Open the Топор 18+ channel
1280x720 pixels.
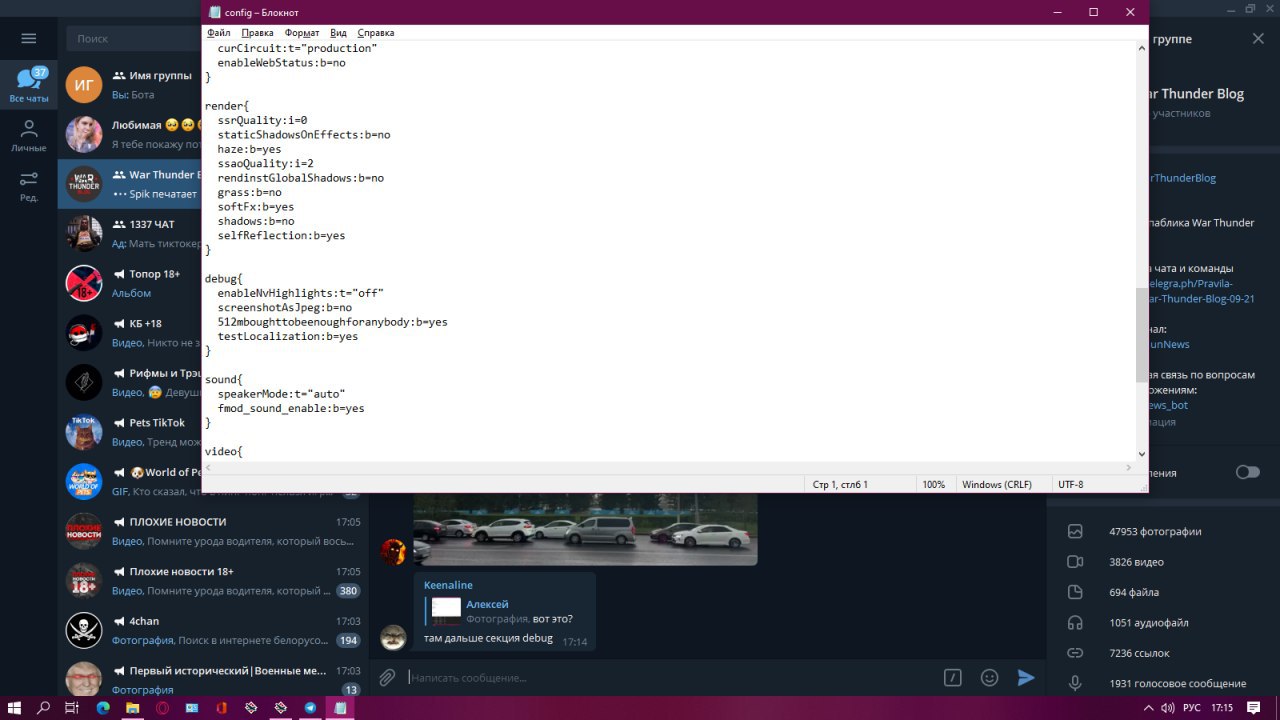(x=130, y=283)
